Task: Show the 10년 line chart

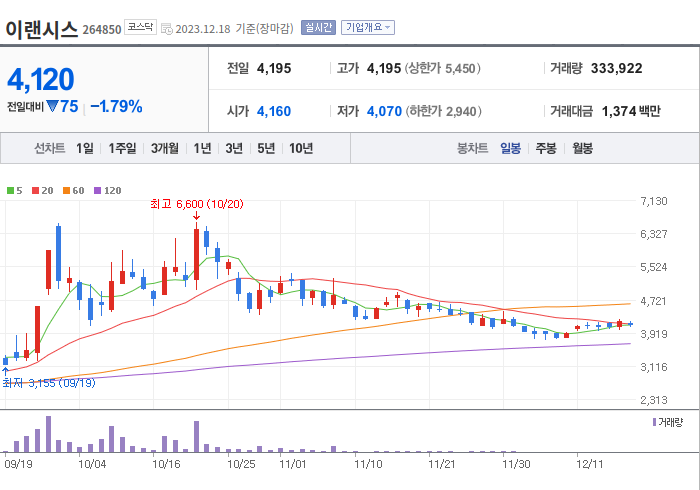Action: pyautogui.click(x=301, y=148)
